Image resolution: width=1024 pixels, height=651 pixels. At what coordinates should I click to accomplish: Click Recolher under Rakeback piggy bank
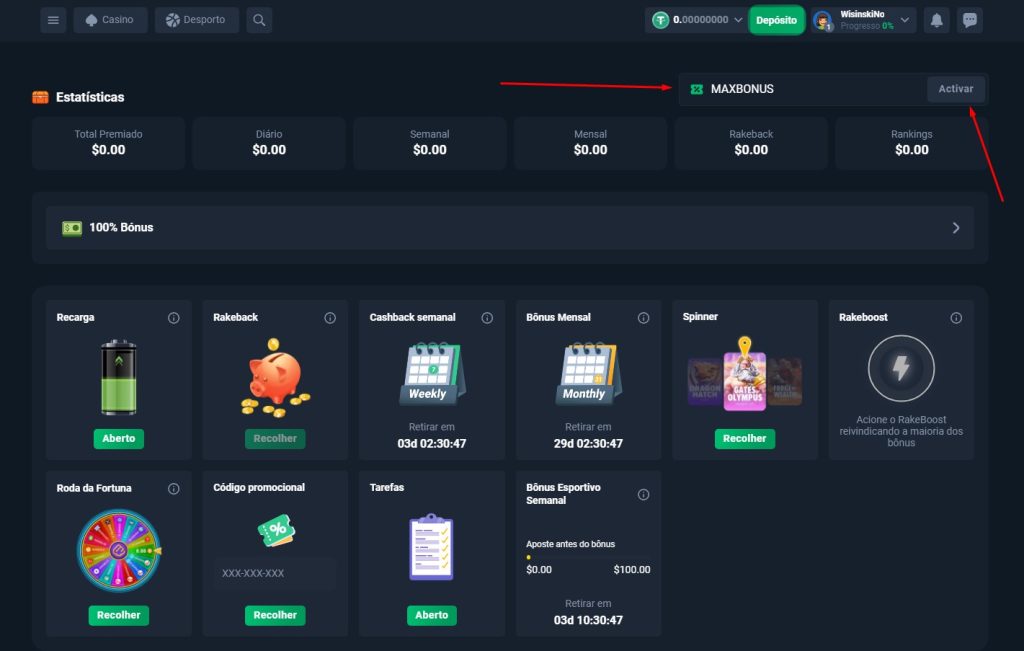(x=275, y=439)
